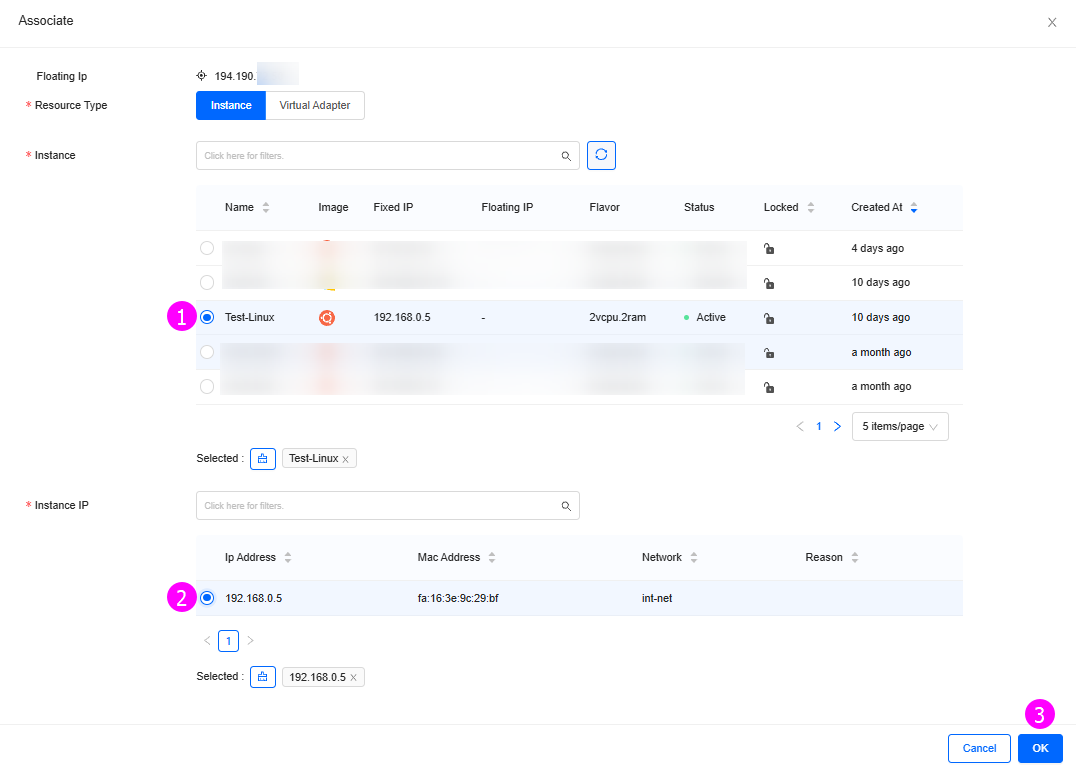Open the 5 items/page dropdown

(900, 426)
